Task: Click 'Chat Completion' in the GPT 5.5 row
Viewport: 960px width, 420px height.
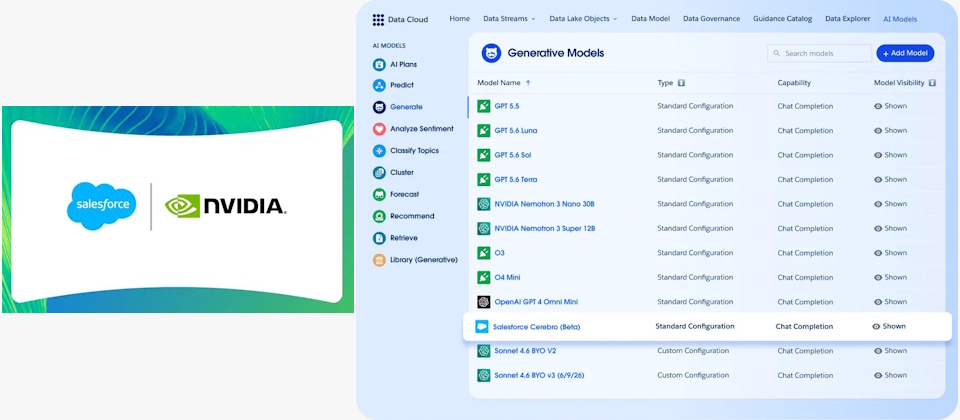Action: (x=805, y=106)
